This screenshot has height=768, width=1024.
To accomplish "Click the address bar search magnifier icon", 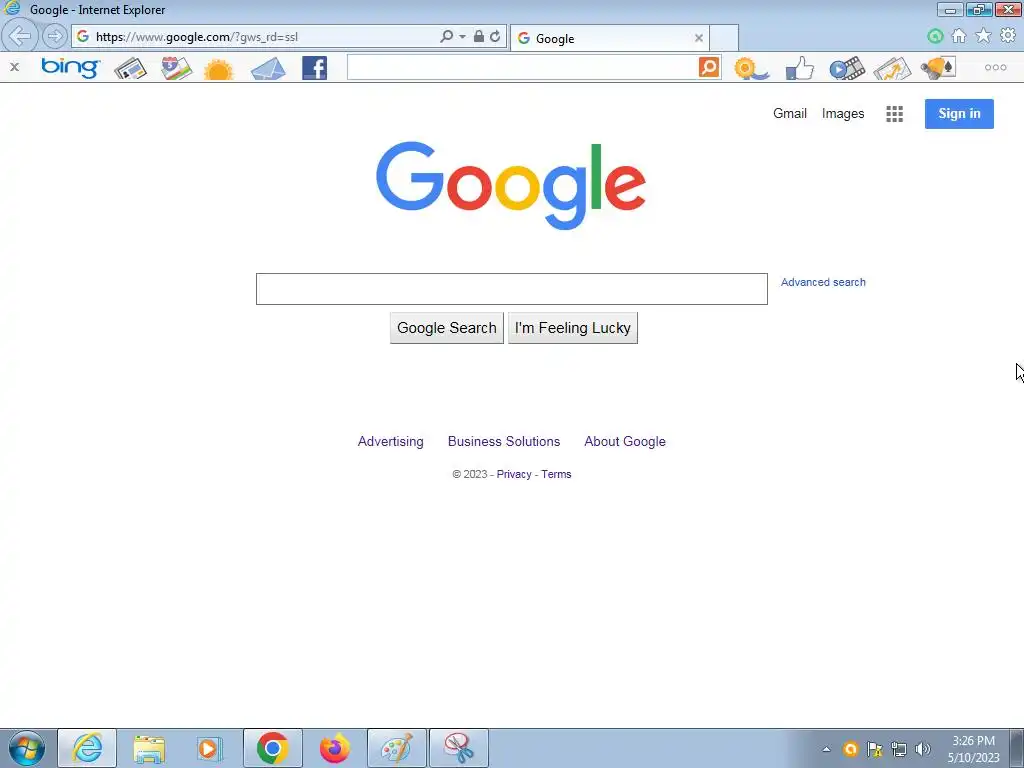I will click(x=447, y=37).
